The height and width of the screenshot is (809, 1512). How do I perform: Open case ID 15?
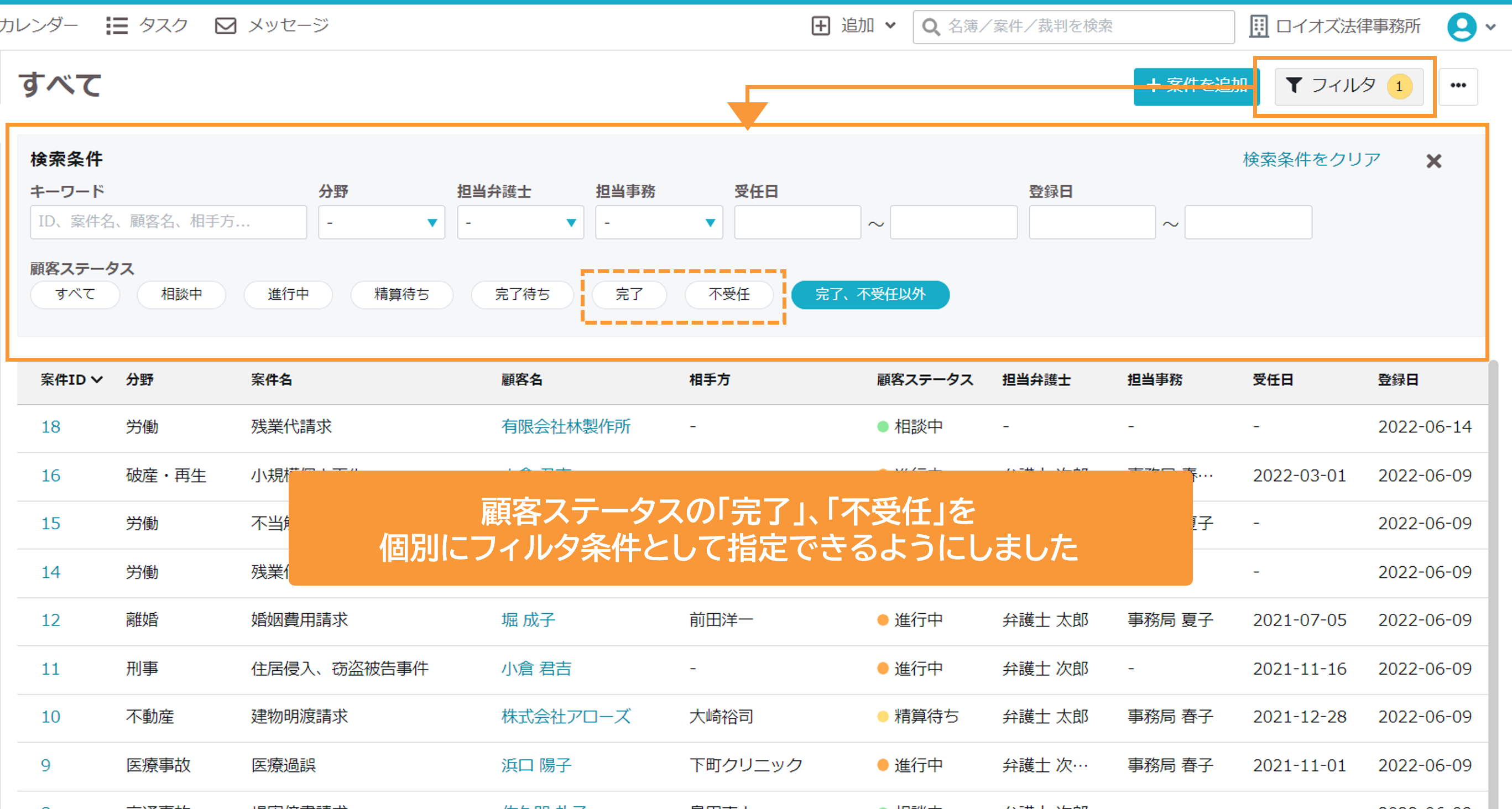(50, 523)
